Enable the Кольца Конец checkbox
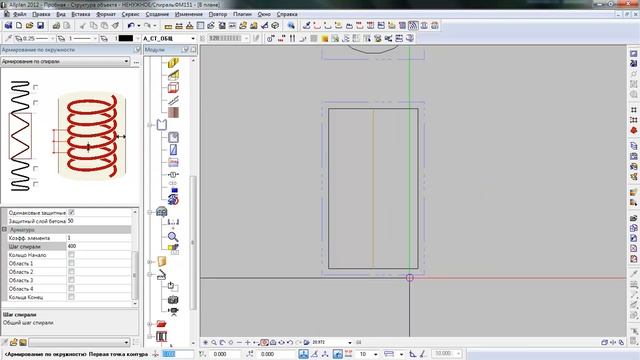640x360 pixels. point(71,297)
